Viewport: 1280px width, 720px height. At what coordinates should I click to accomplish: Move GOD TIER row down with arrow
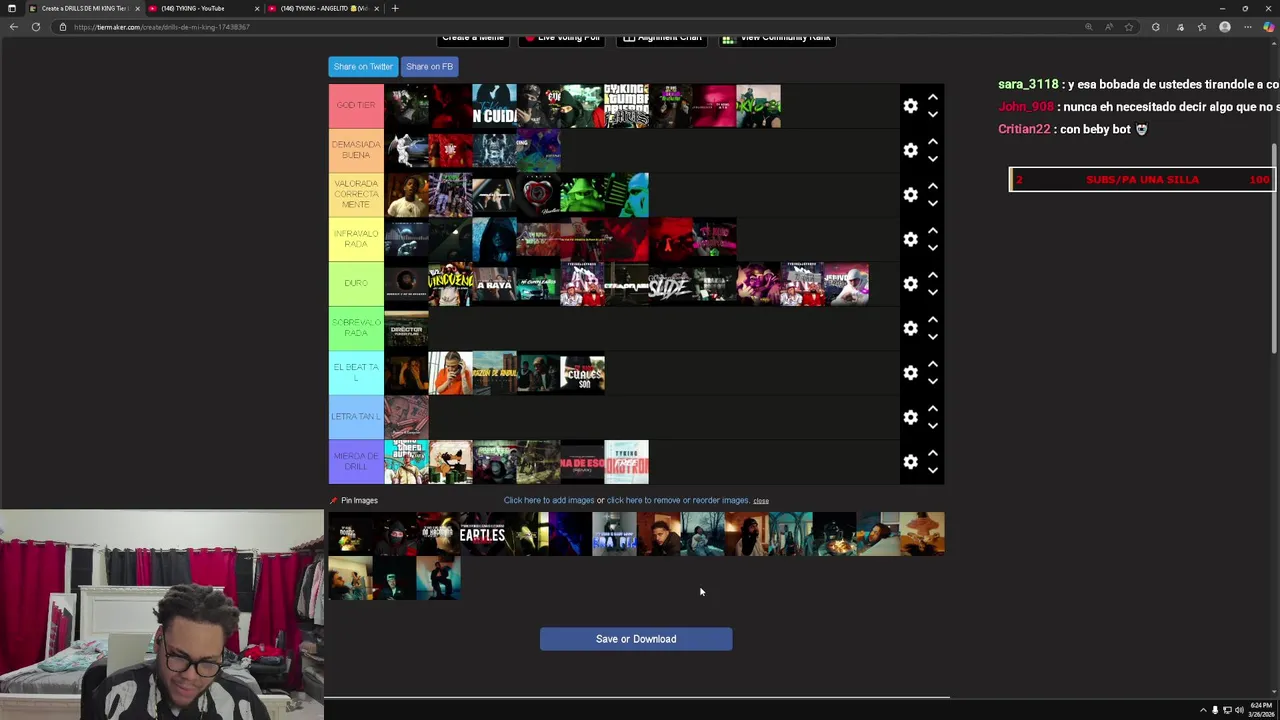[x=932, y=114]
